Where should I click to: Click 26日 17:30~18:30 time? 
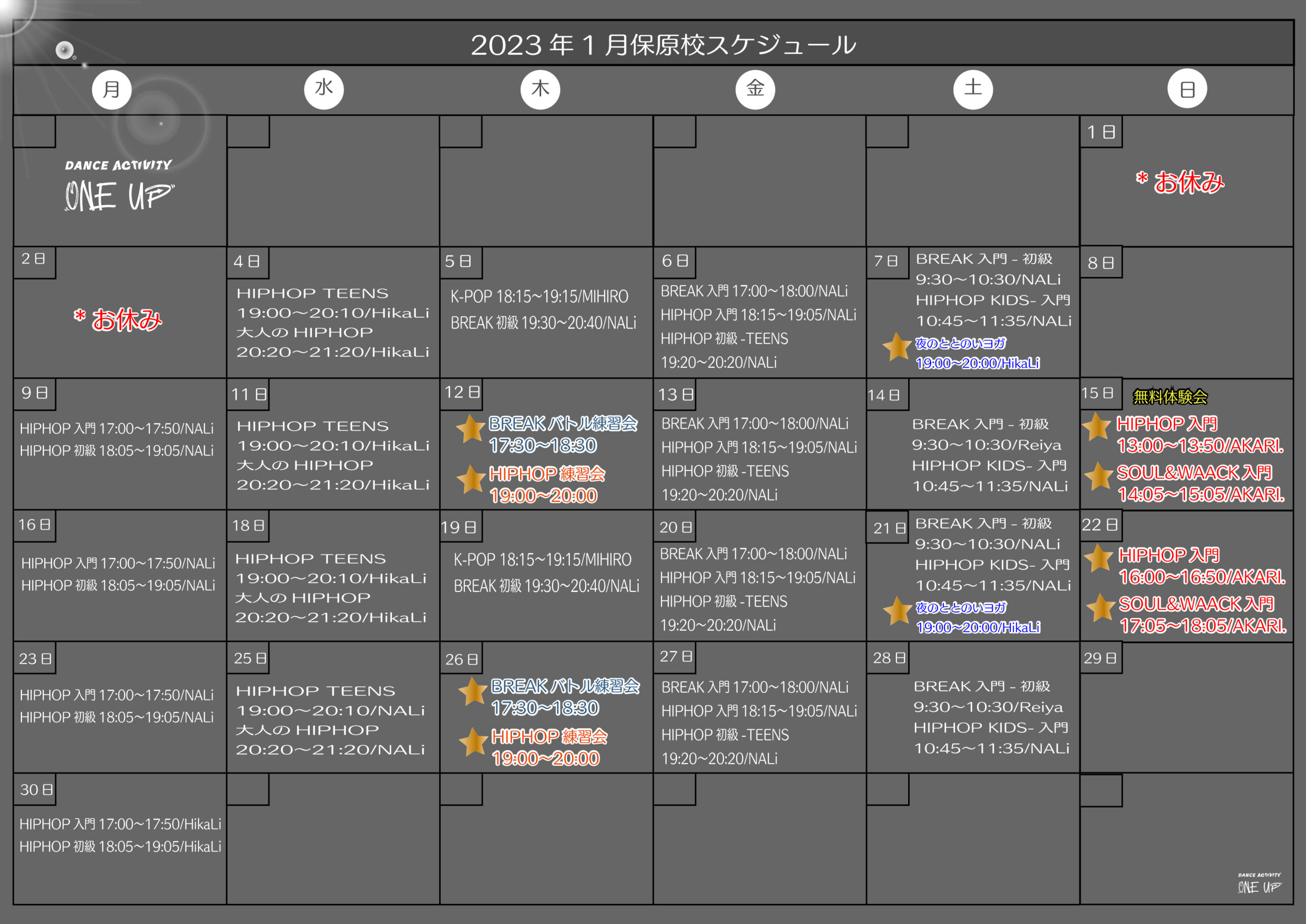click(545, 708)
